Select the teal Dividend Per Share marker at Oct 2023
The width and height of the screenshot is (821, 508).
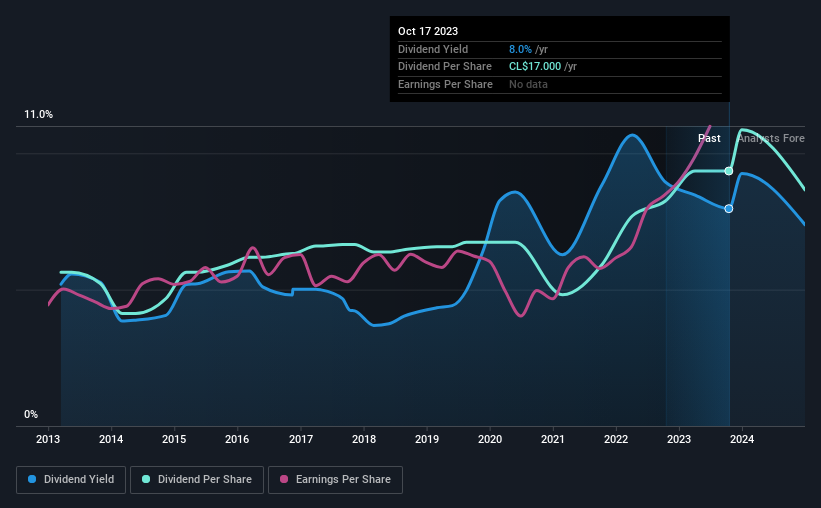(729, 171)
